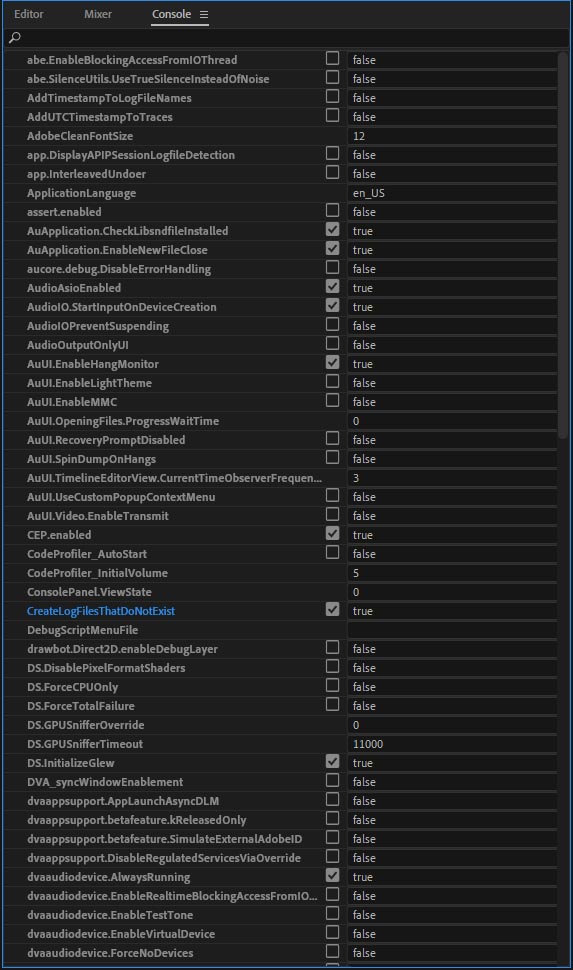
Task: Uncheck AuApplication.CheckLibsndfileInstalled
Action: (332, 230)
